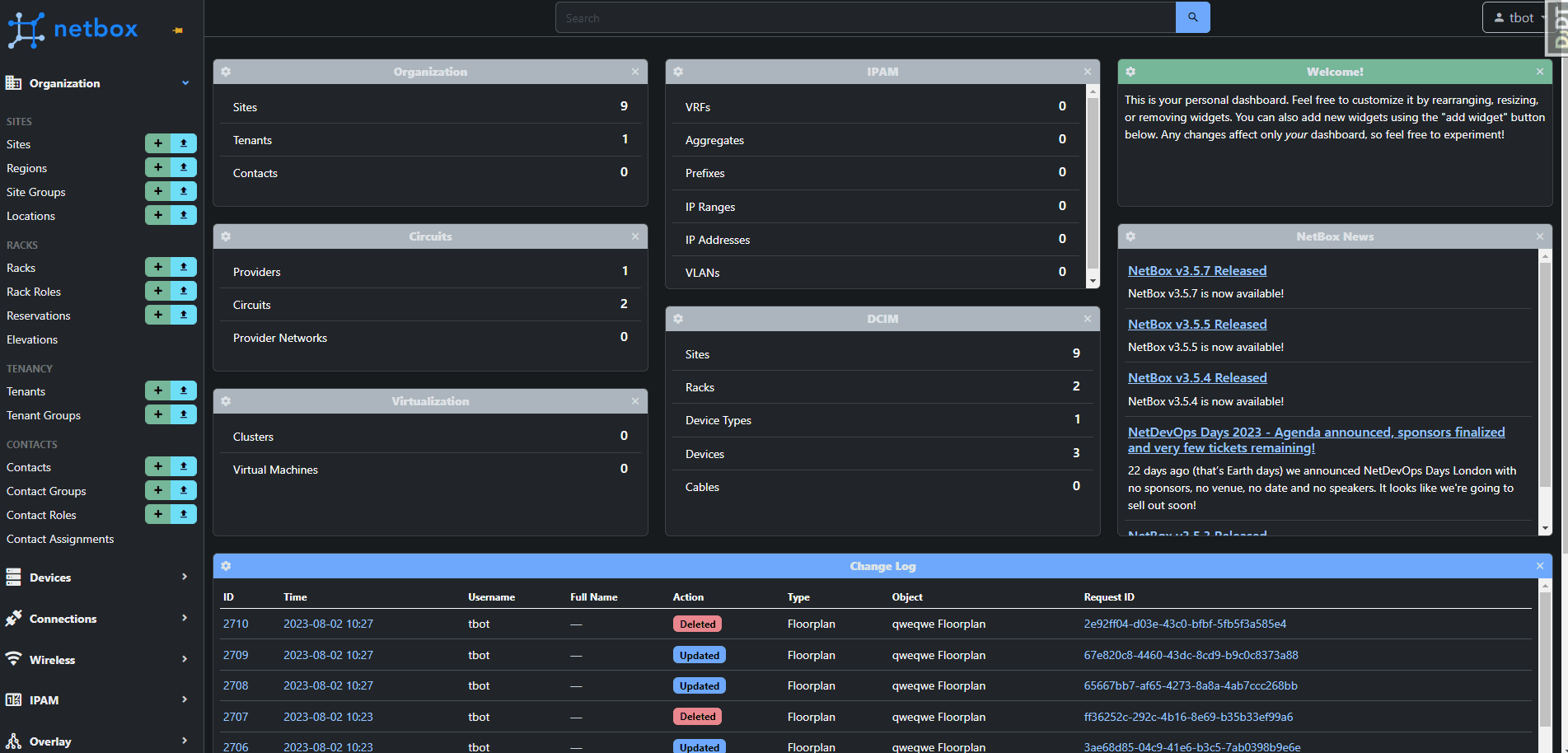The image size is (1568, 753).
Task: Open NetBox v3.5.4 Released news link
Action: pyautogui.click(x=1197, y=377)
